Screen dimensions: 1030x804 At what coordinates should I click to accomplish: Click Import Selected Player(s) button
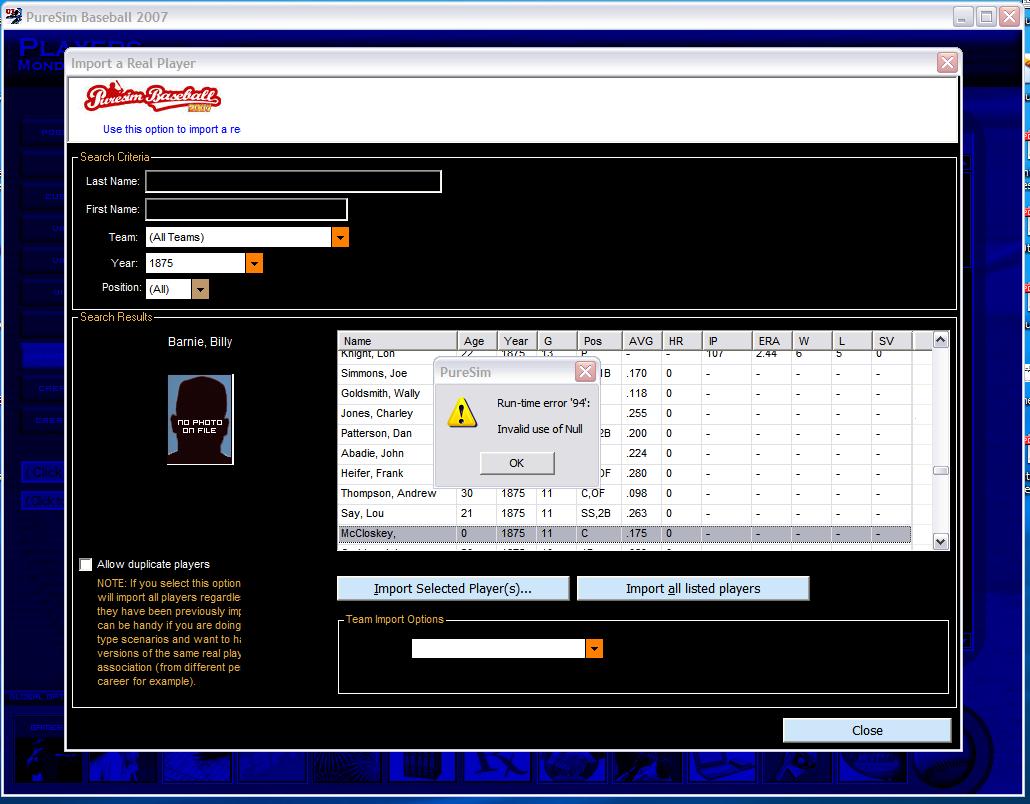[x=453, y=589]
